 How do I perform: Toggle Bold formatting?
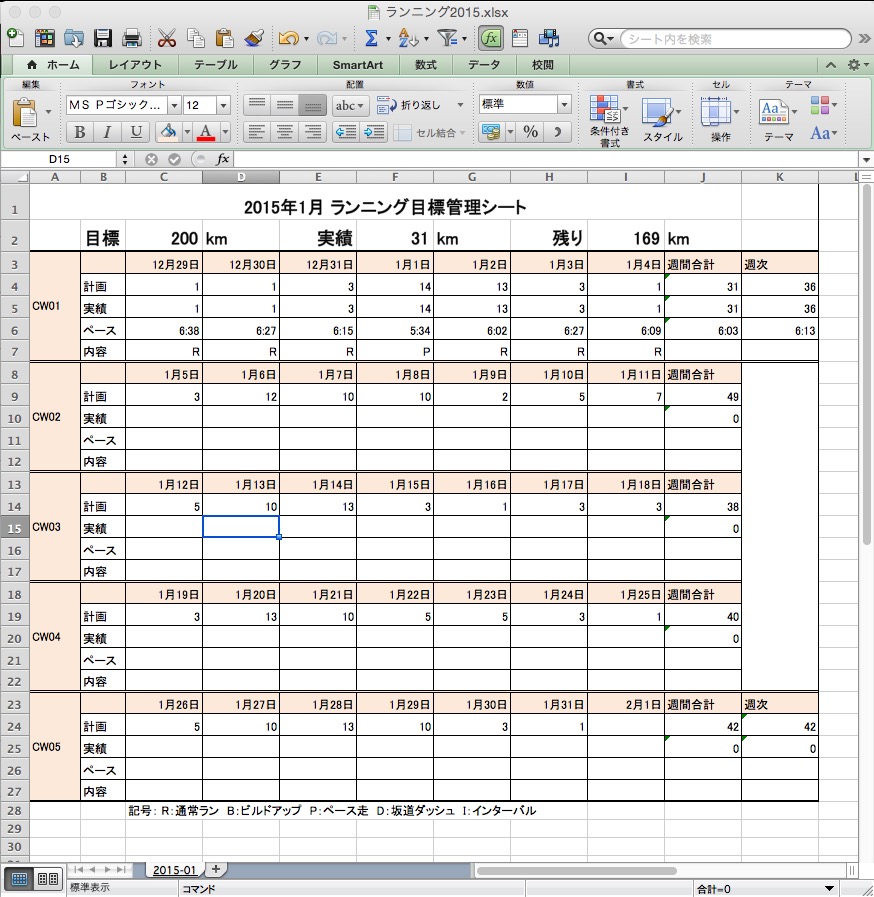tap(80, 132)
